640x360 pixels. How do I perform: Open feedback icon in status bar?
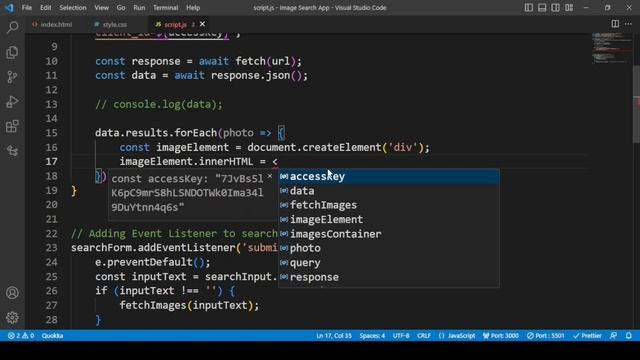613,336
